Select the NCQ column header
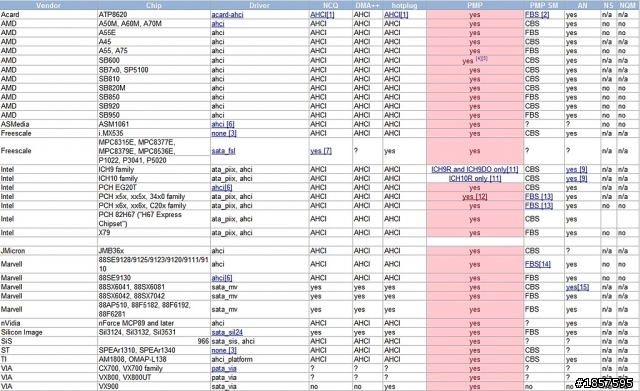640x391 pixels. (x=331, y=5)
